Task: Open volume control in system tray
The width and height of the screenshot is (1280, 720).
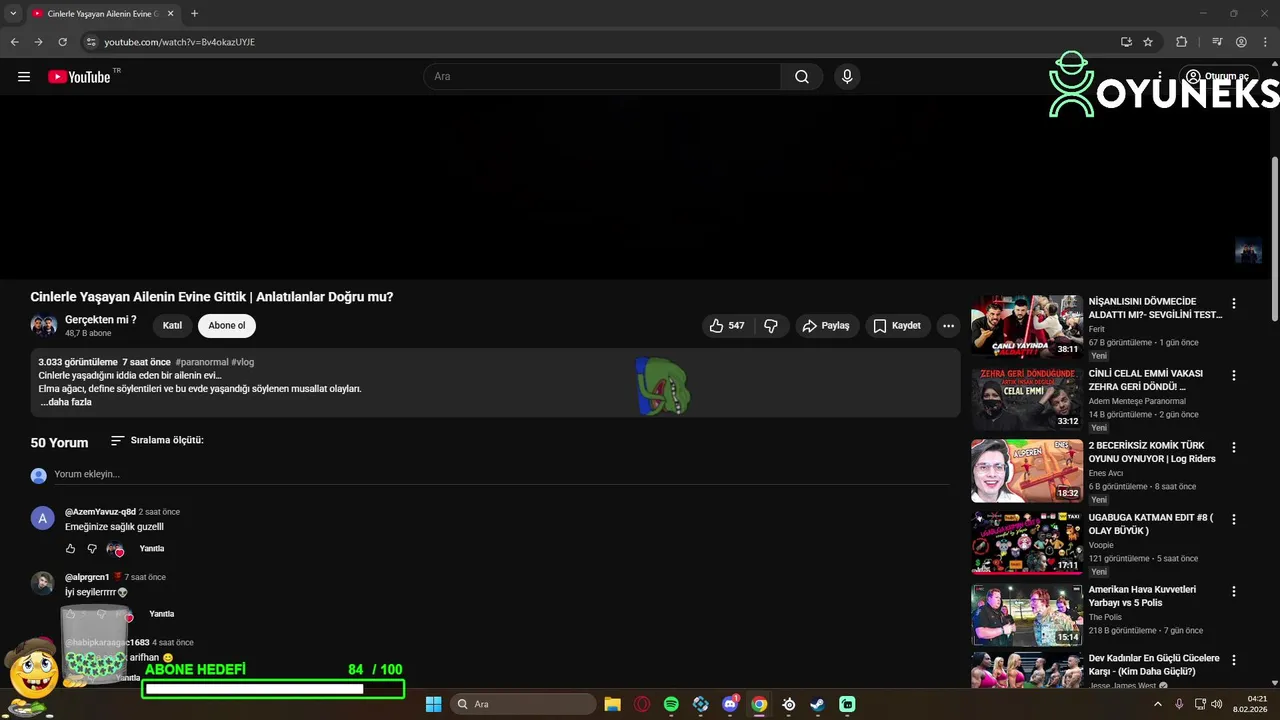Action: coord(1217,704)
